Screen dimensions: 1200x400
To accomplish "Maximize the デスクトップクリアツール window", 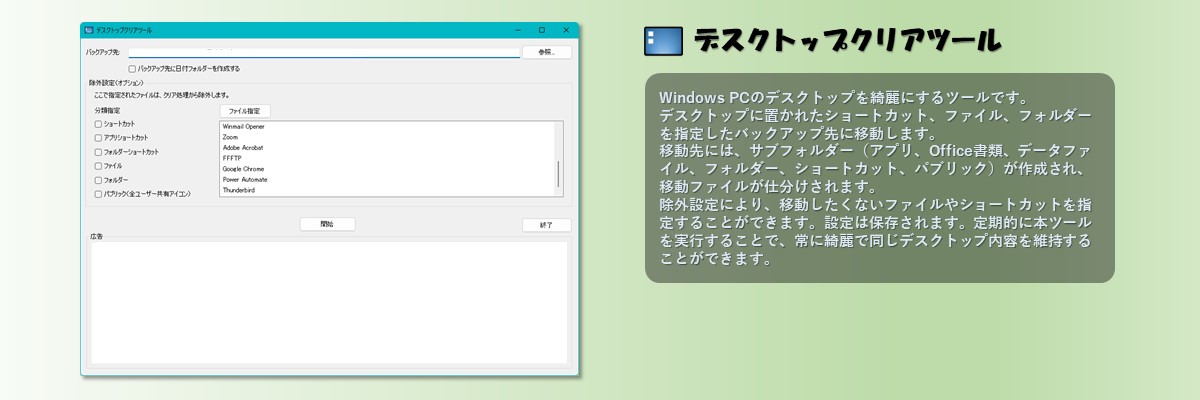I will (x=542, y=31).
